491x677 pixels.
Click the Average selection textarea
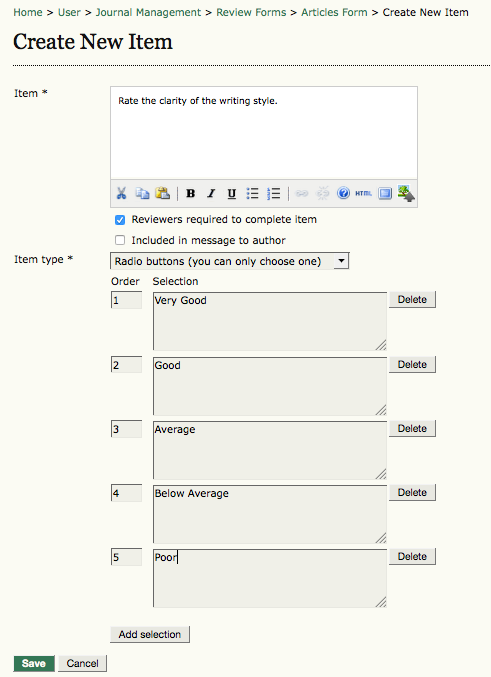tap(270, 450)
